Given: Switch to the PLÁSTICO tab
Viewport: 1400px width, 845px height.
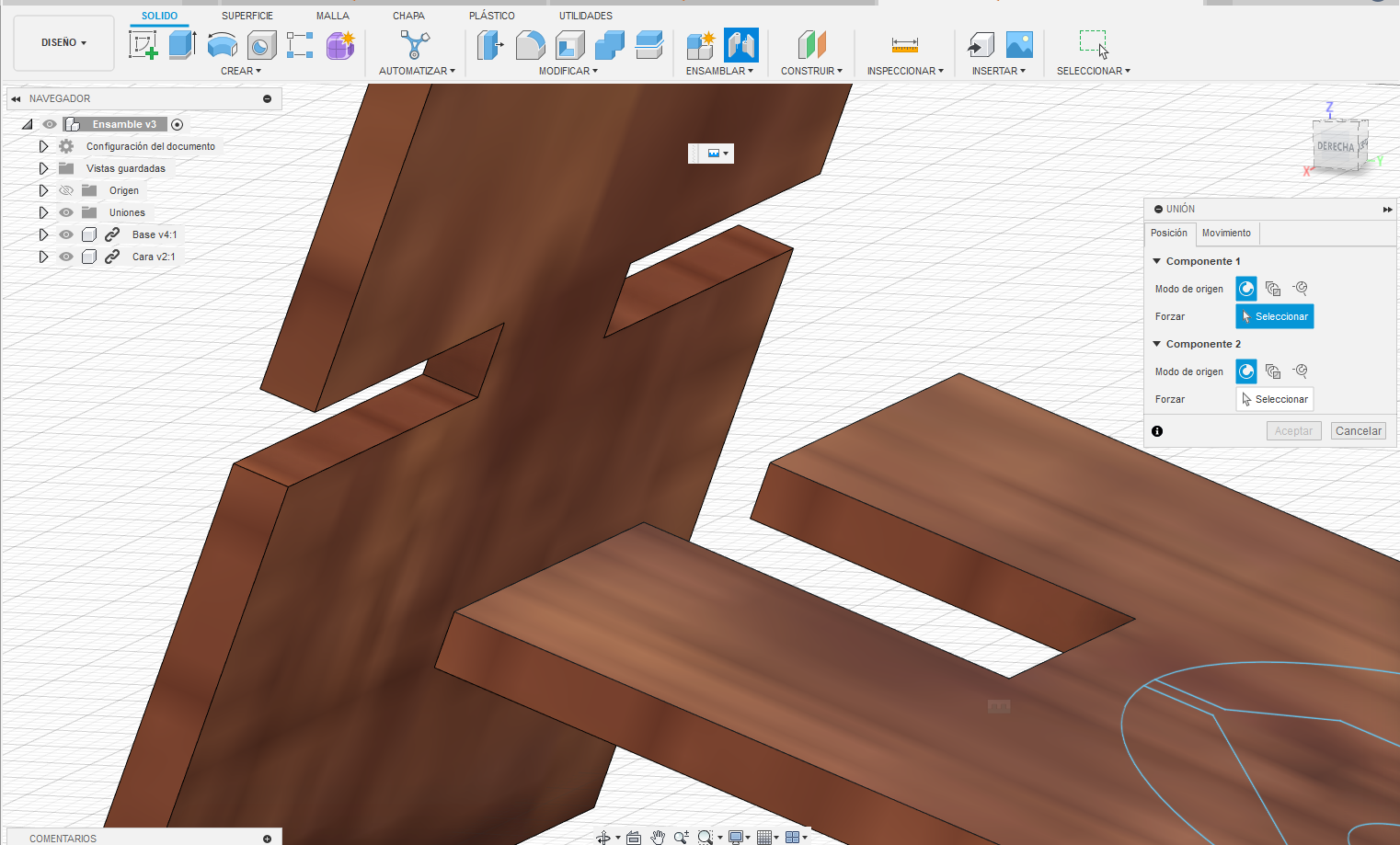Looking at the screenshot, I should pos(492,16).
